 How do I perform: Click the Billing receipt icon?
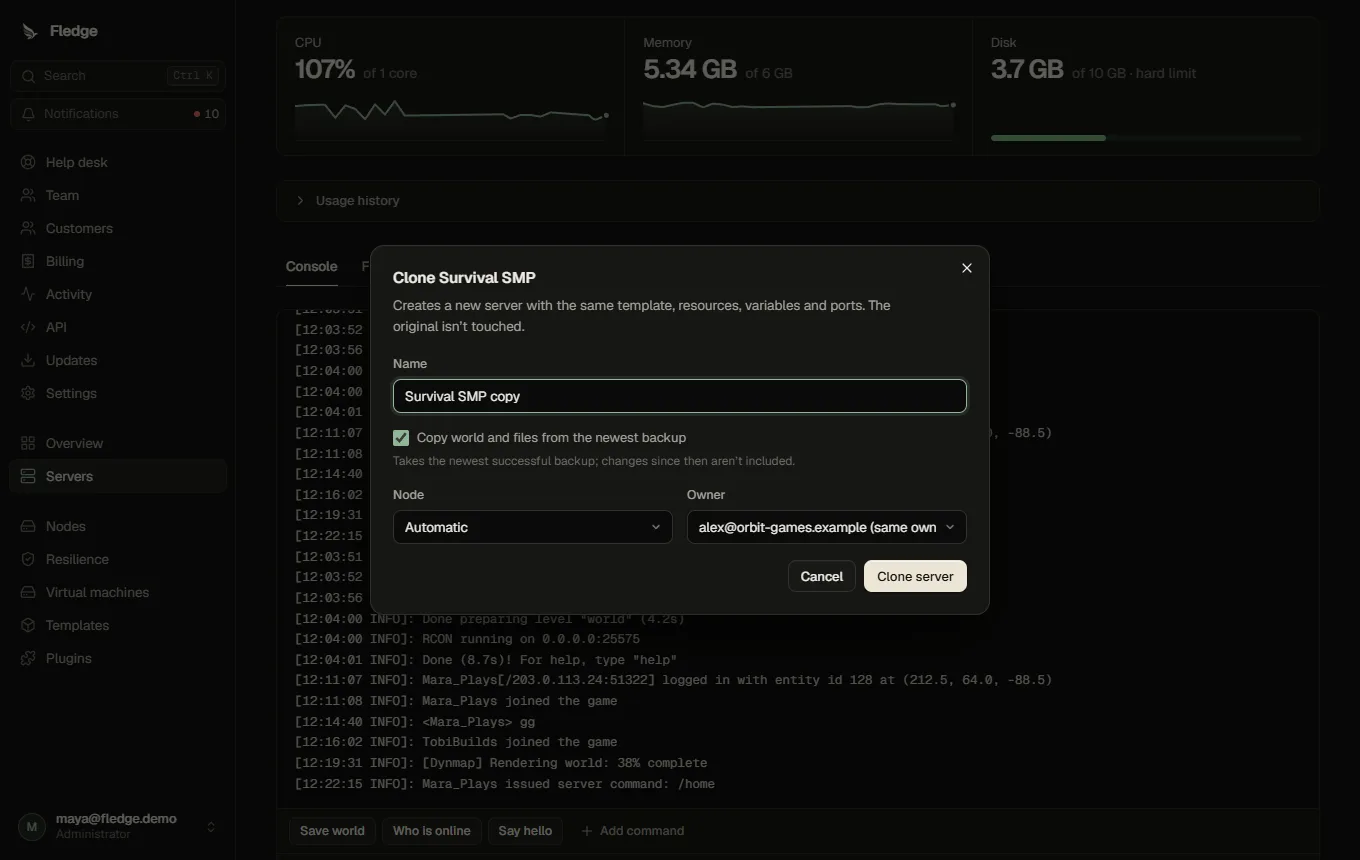(28, 261)
